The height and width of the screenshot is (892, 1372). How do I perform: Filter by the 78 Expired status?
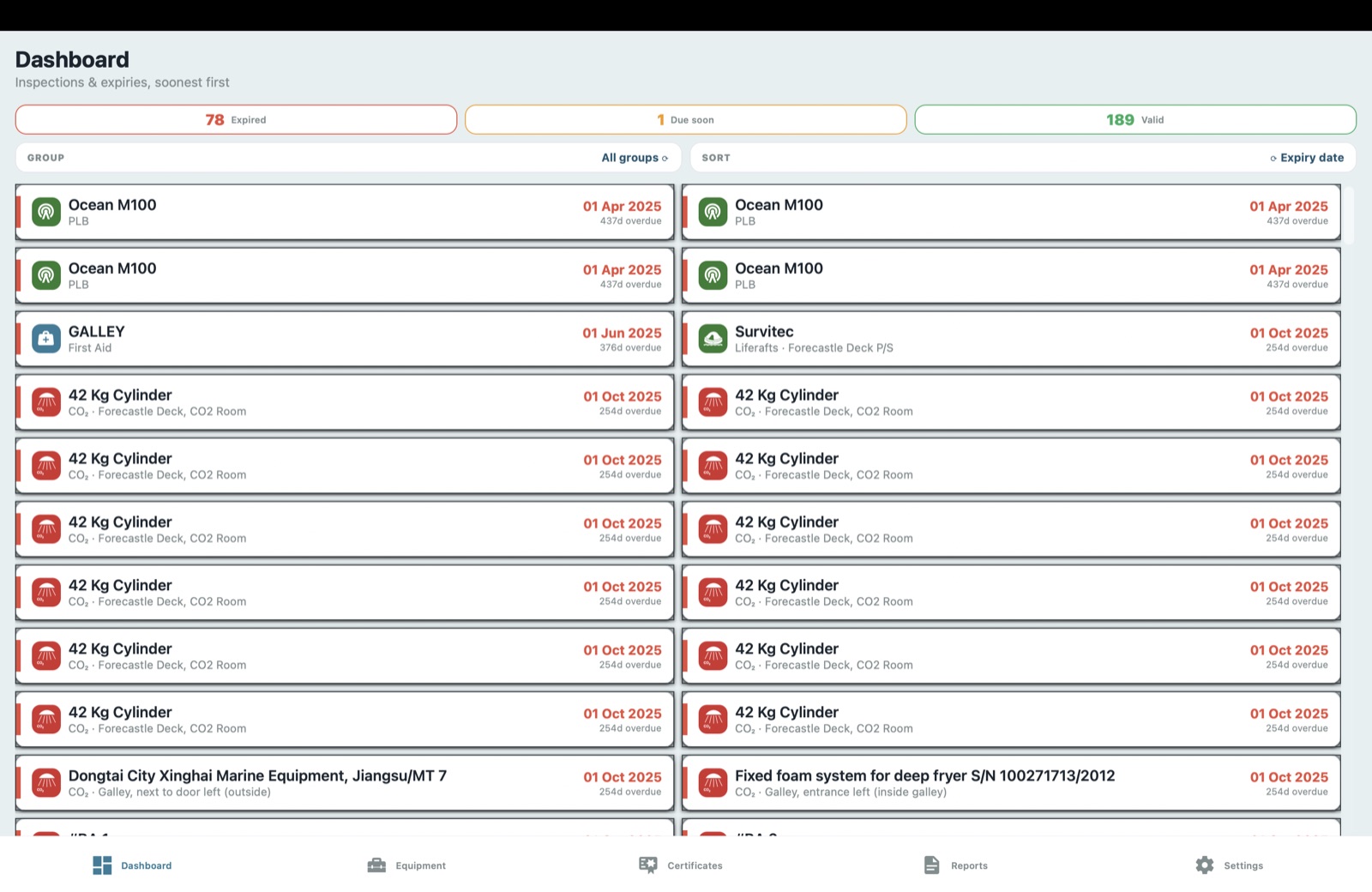(236, 120)
